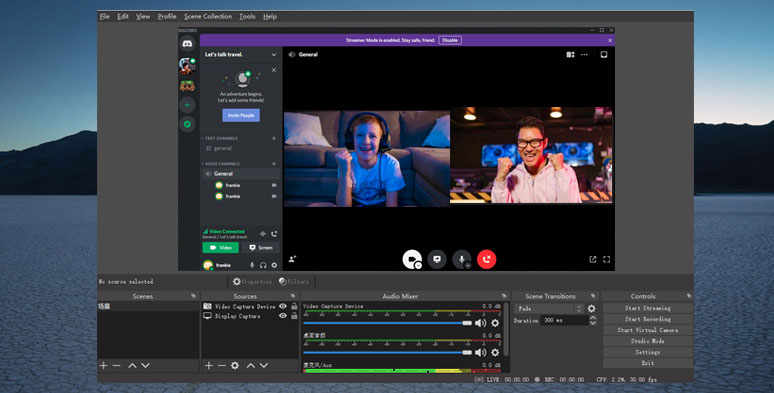The image size is (774, 393).
Task: Click the invite-friend icon at call bottom left
Action: point(292,259)
